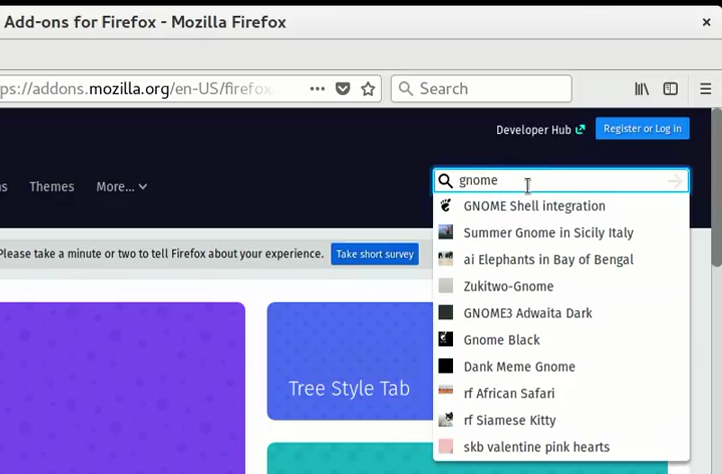Pick GNOME3 Adwaita Dark suggestion
722x474 pixels.
[x=527, y=313]
